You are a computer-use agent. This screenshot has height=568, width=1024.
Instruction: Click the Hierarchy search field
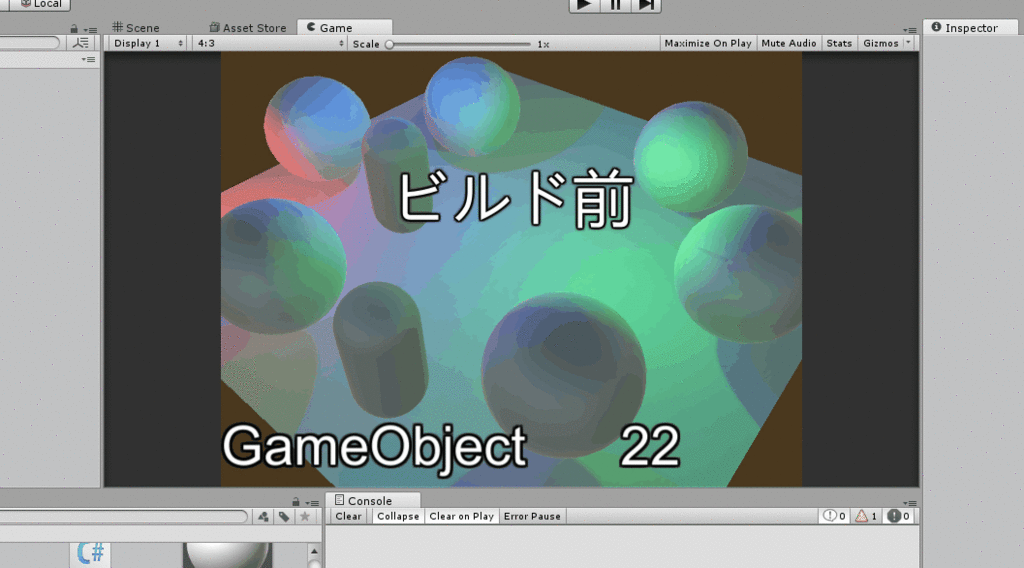click(x=29, y=43)
